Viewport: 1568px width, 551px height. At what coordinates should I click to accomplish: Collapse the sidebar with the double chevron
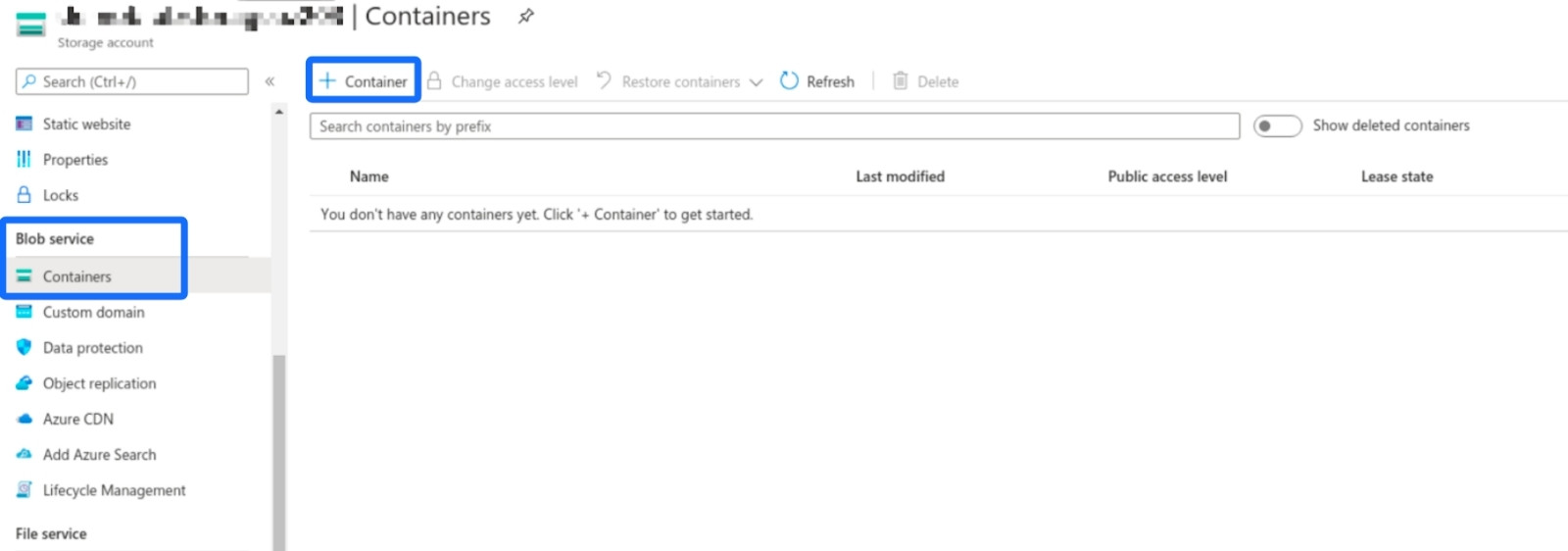point(269,81)
